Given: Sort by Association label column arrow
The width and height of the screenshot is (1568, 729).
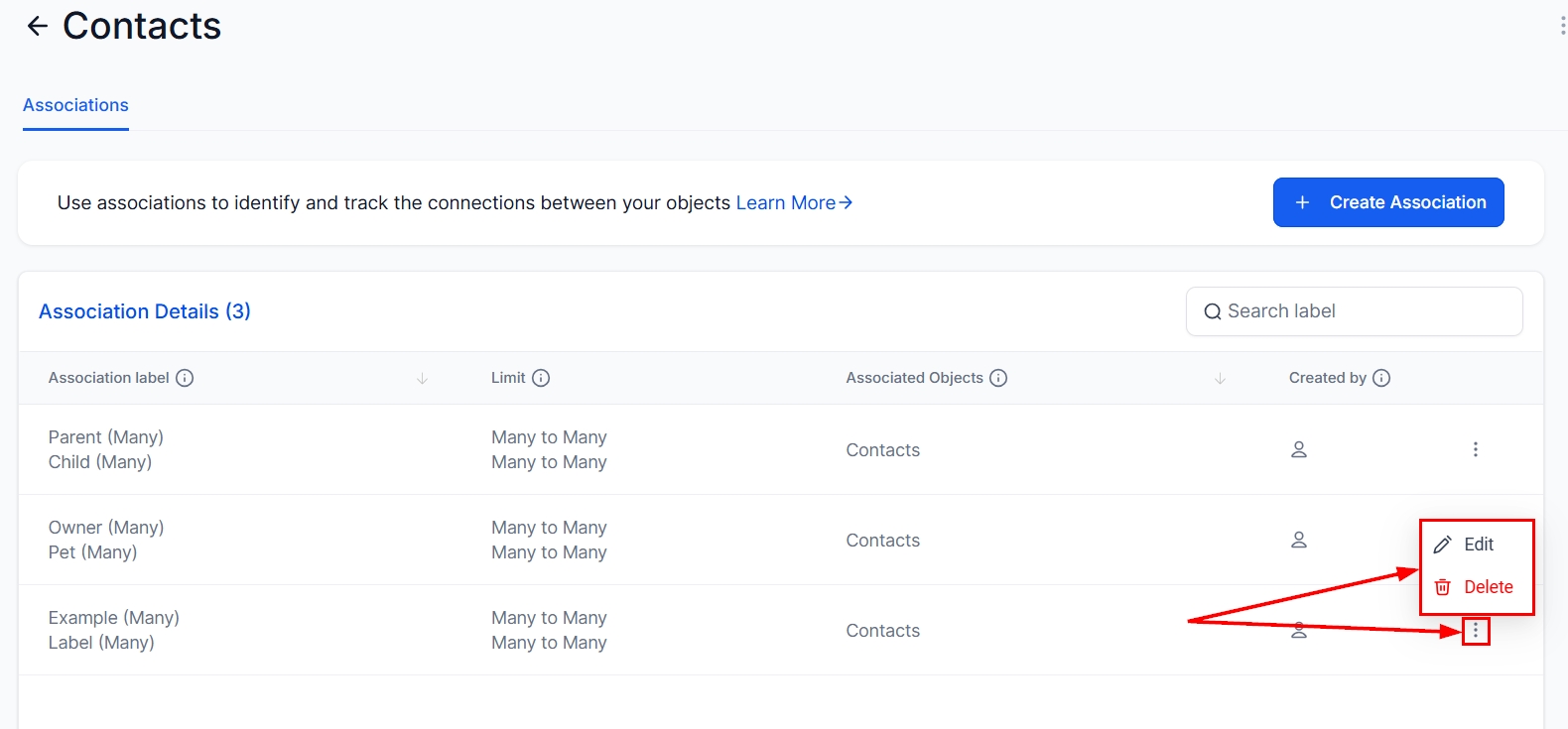Looking at the screenshot, I should point(422,378).
